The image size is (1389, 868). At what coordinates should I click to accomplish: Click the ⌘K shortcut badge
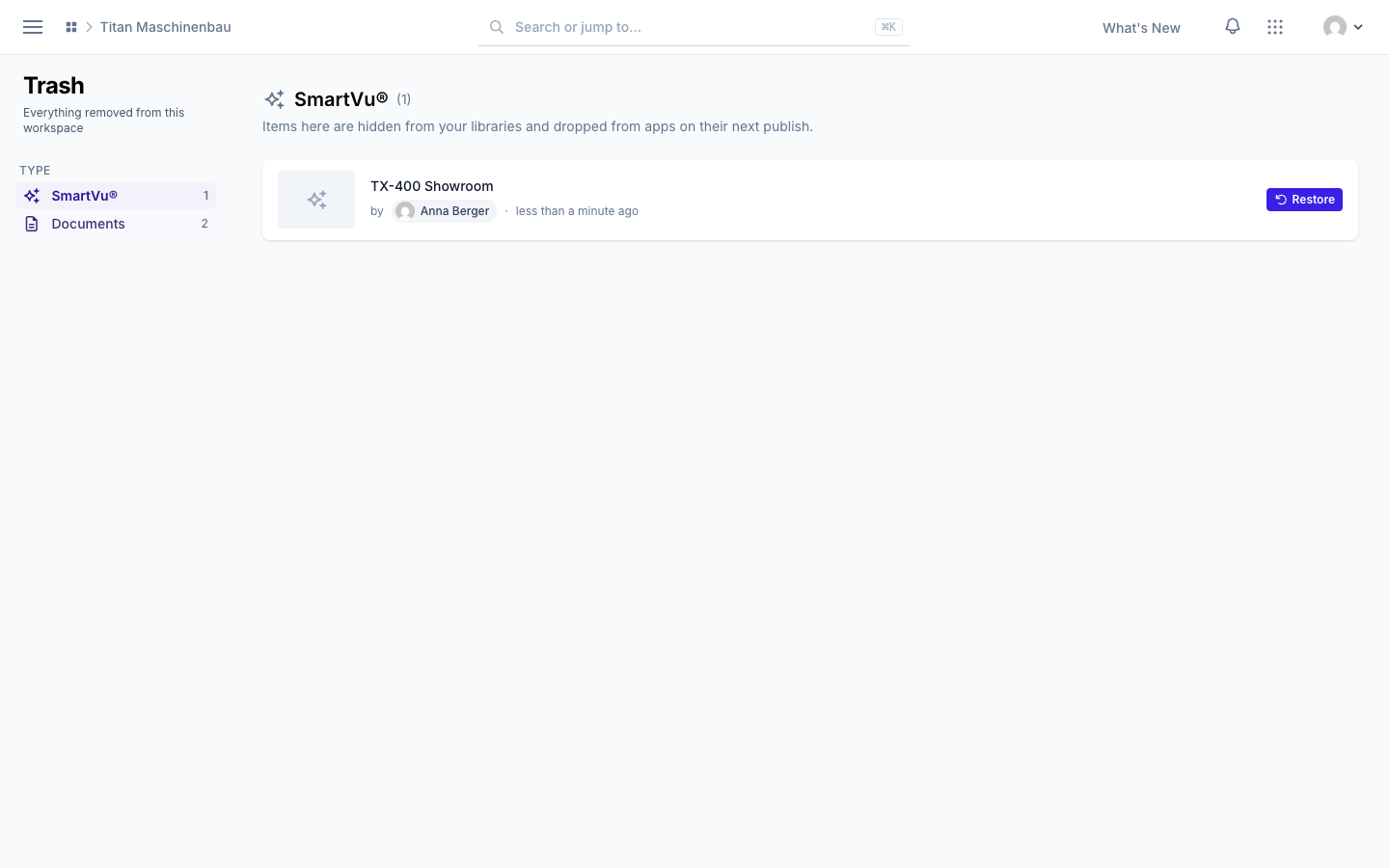click(x=888, y=27)
